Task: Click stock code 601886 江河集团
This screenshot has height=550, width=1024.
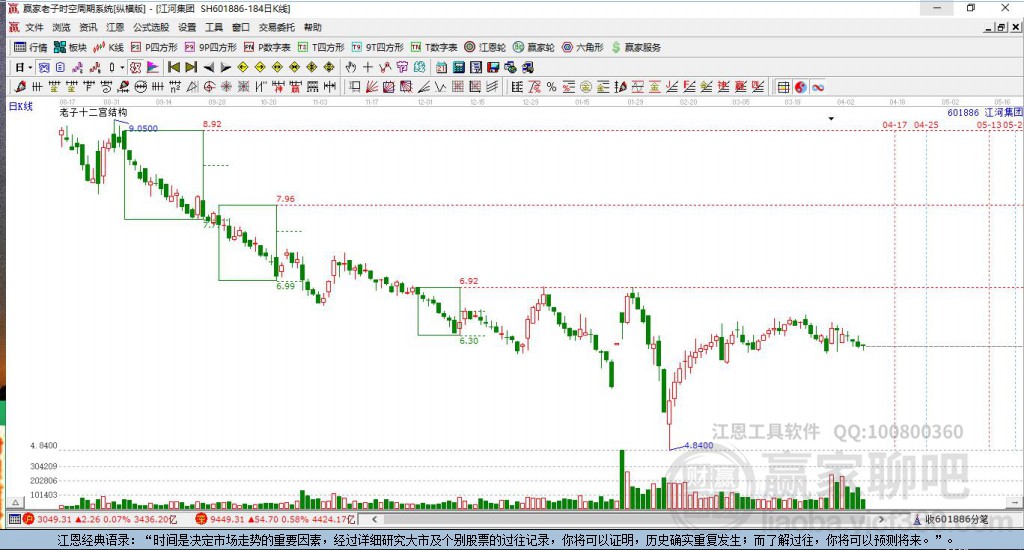Action: tap(985, 113)
